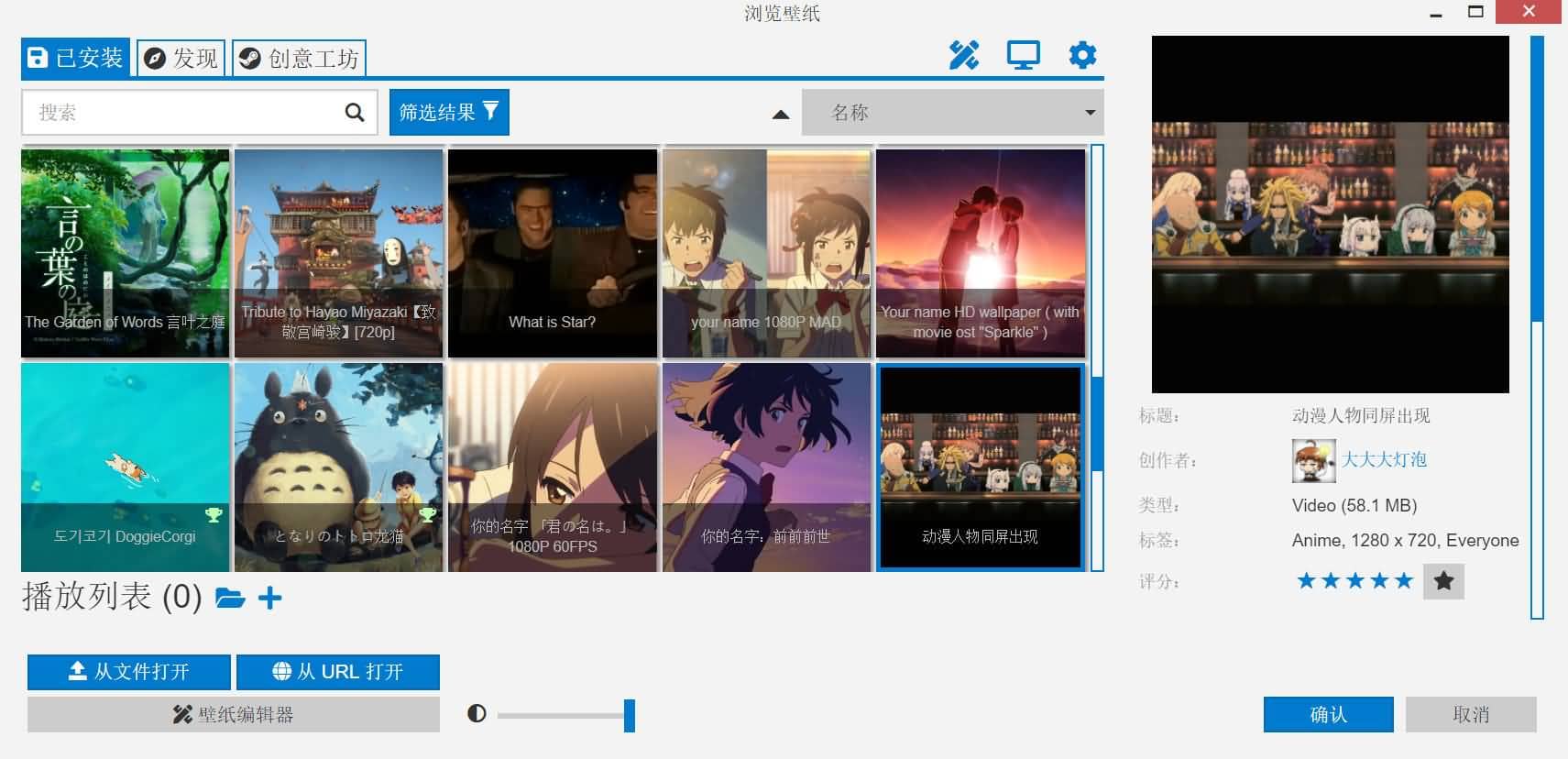1568x759 pixels.
Task: Select Your name HD wallpaper Sparkle
Action: click(x=981, y=253)
